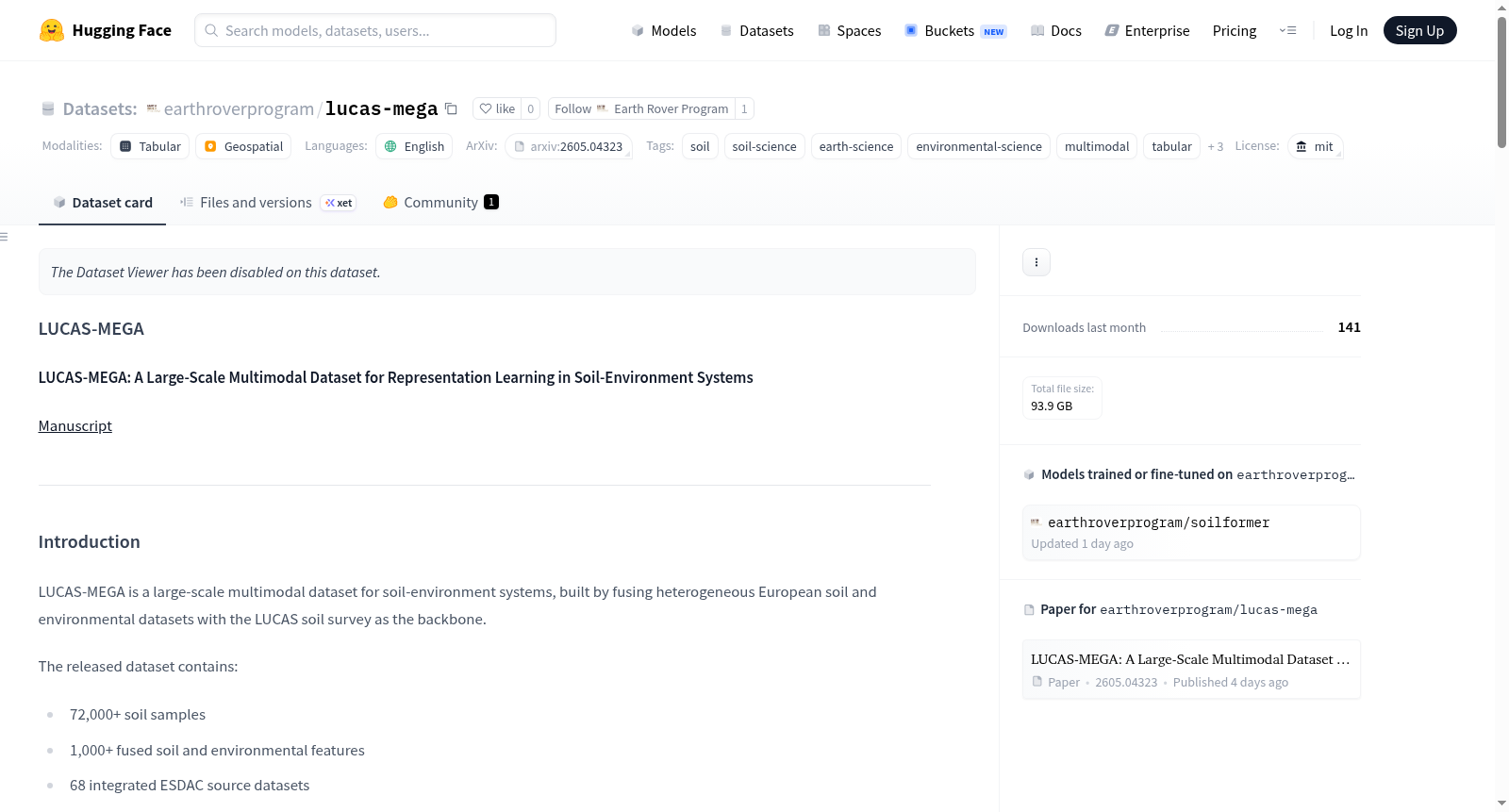The height and width of the screenshot is (812, 1509).
Task: Open the three-dot options menu in sidebar
Action: tap(1036, 262)
